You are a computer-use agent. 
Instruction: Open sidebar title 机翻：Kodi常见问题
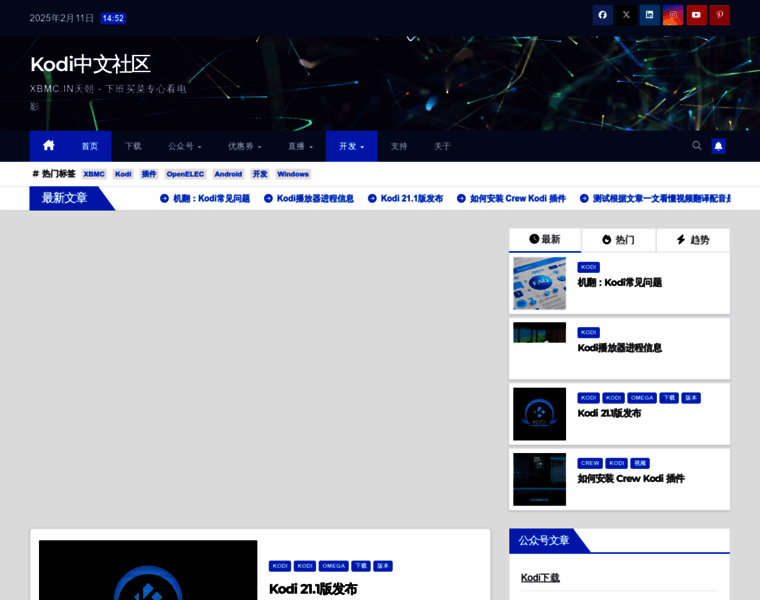coord(619,283)
